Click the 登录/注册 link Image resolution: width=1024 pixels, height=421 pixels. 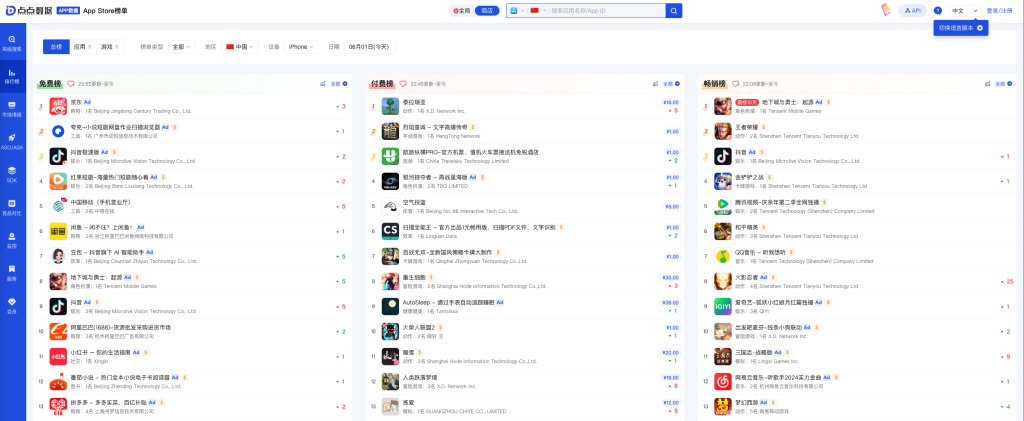tap(1000, 10)
